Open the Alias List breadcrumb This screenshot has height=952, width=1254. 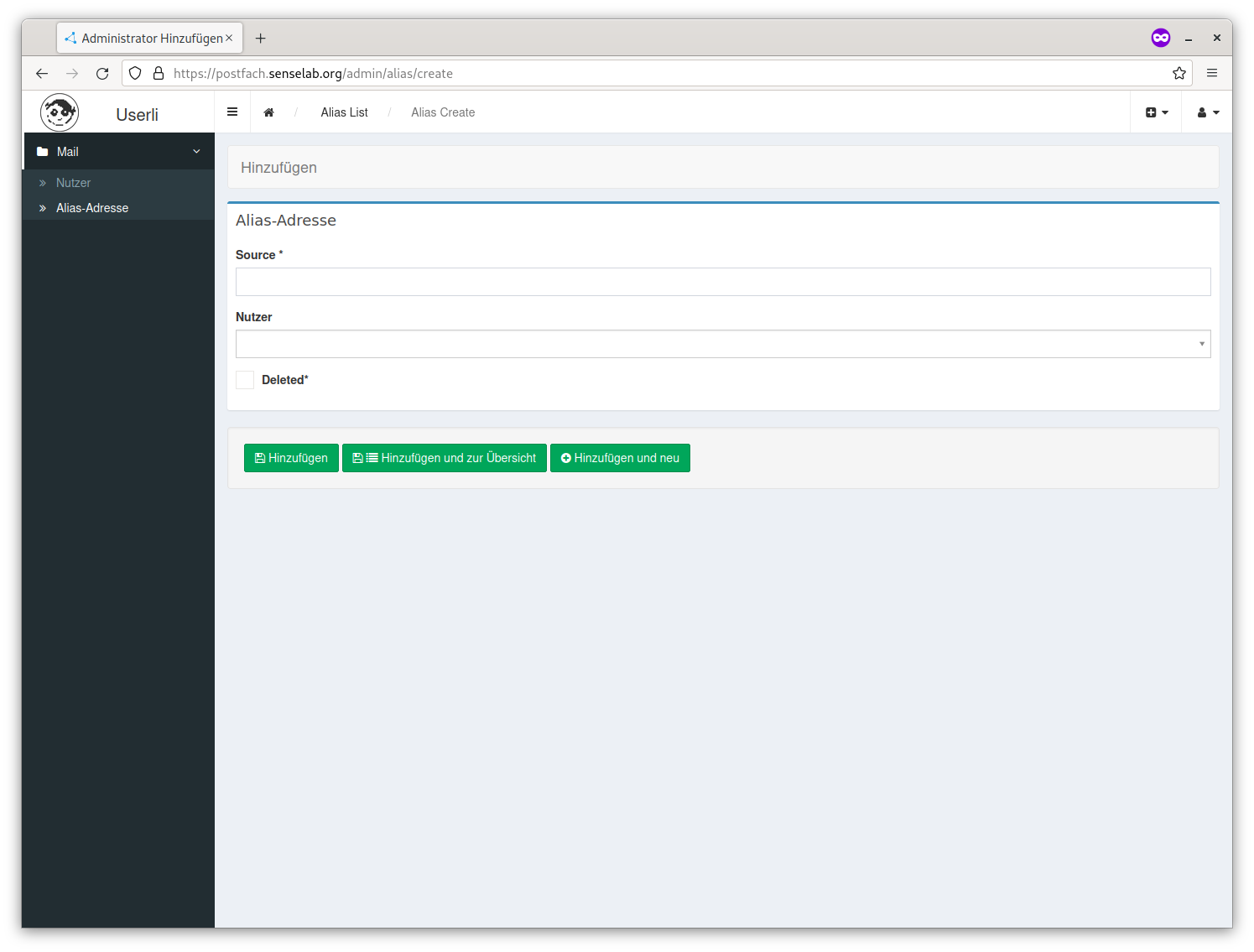pos(344,112)
